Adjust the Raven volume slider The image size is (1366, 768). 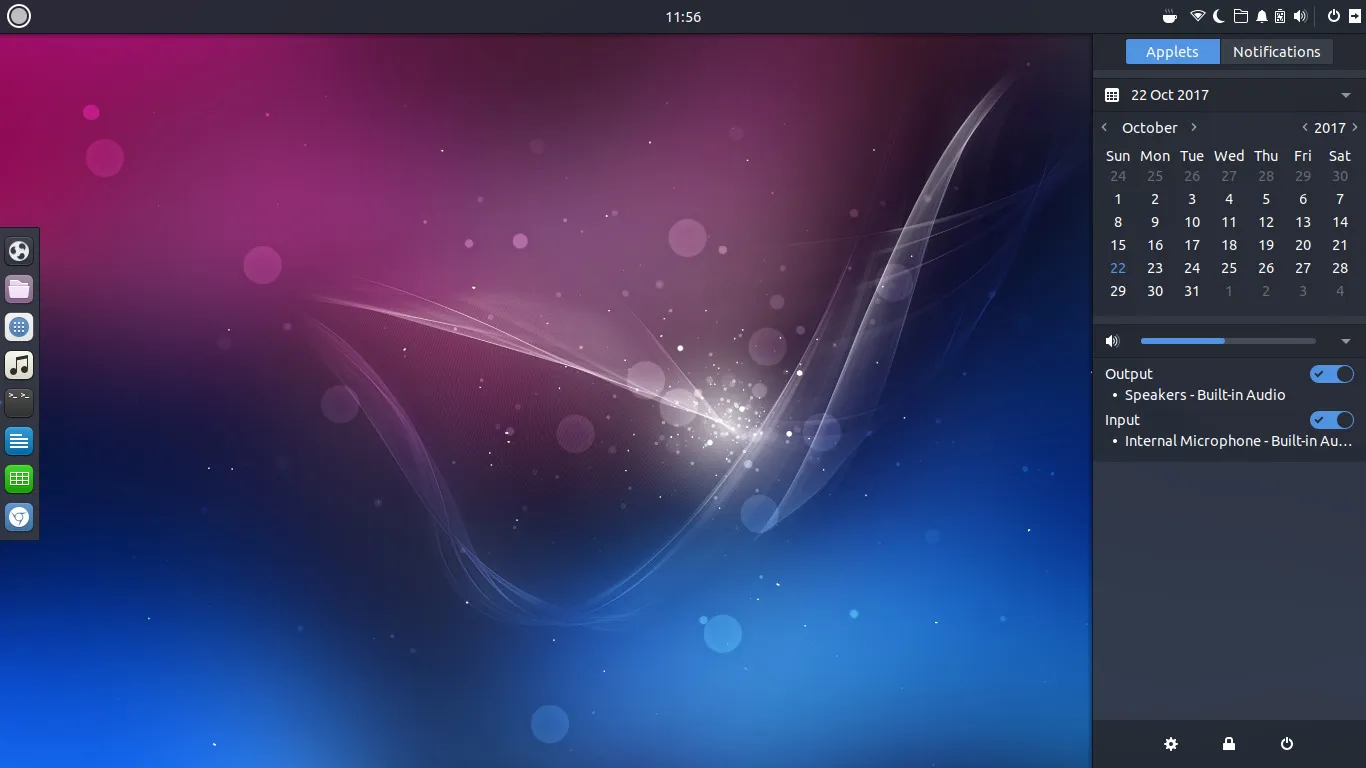click(x=1228, y=341)
